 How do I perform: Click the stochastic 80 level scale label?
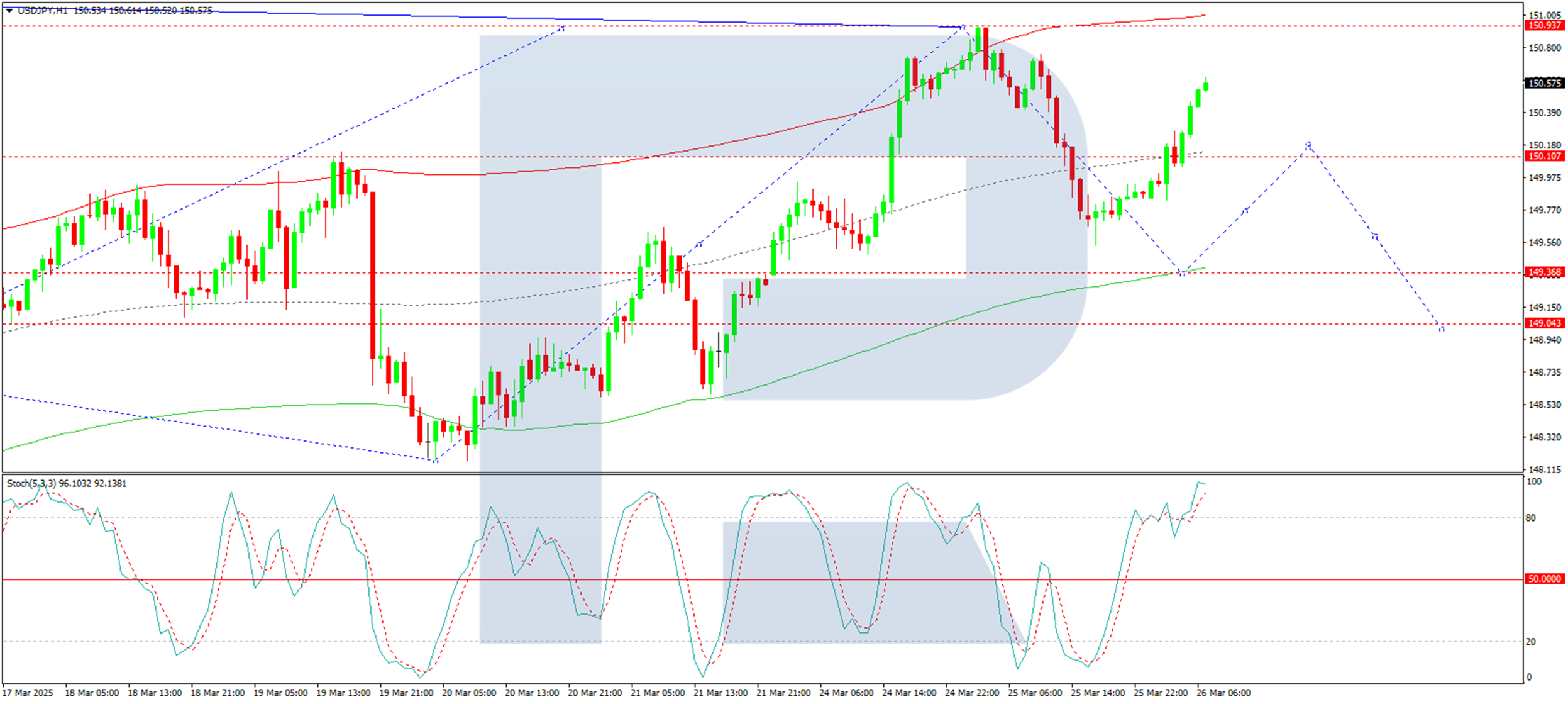(1531, 518)
